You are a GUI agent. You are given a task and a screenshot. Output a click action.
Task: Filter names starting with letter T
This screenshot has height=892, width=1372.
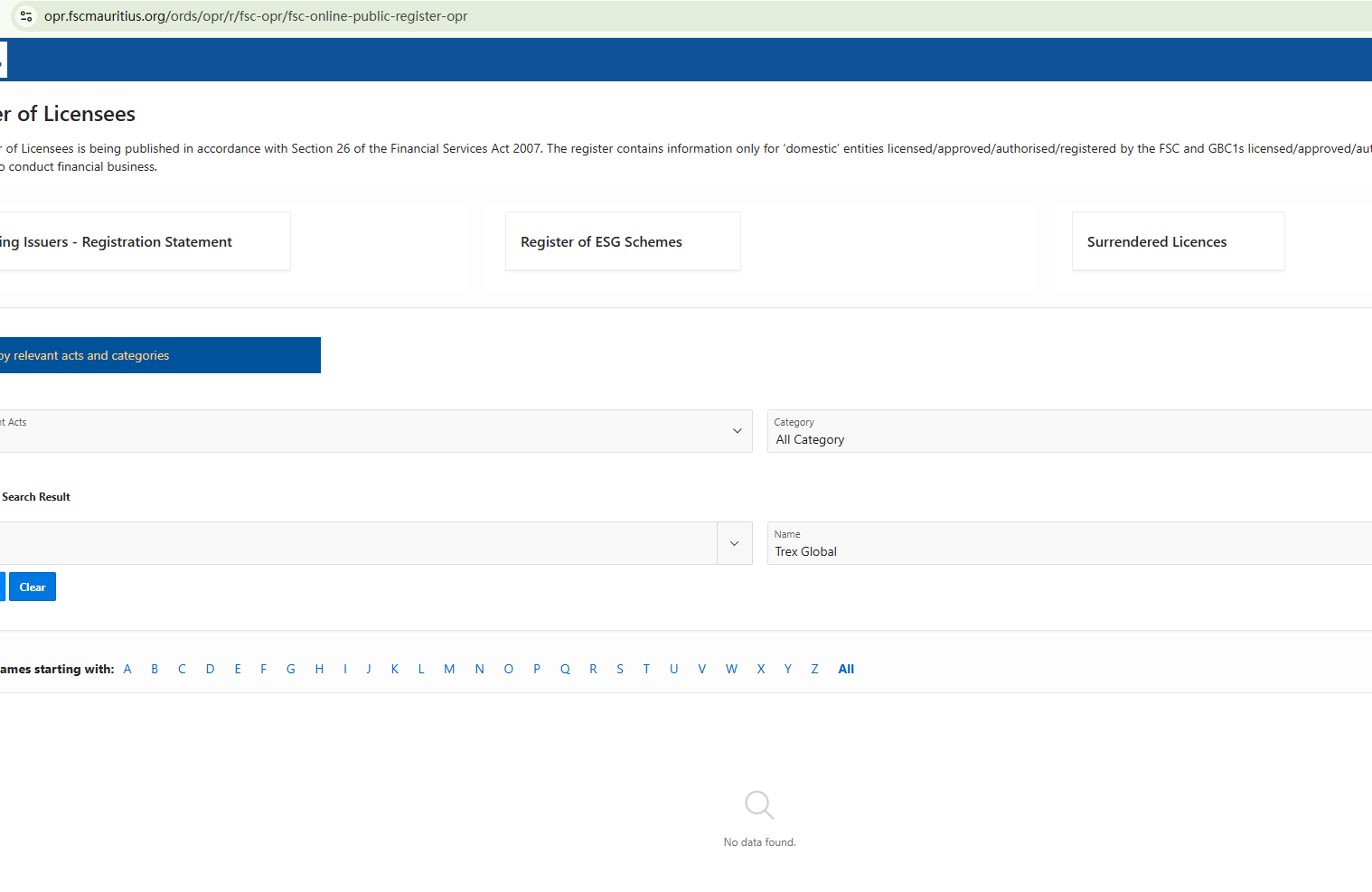pyautogui.click(x=646, y=670)
